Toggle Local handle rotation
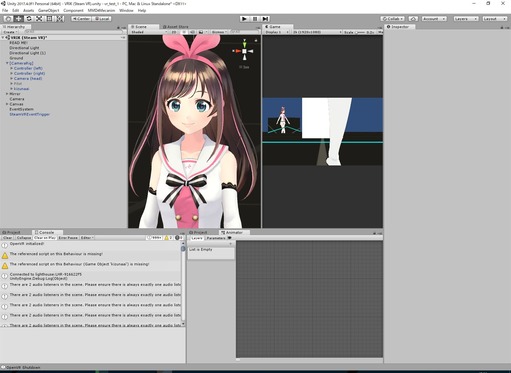 pos(102,19)
